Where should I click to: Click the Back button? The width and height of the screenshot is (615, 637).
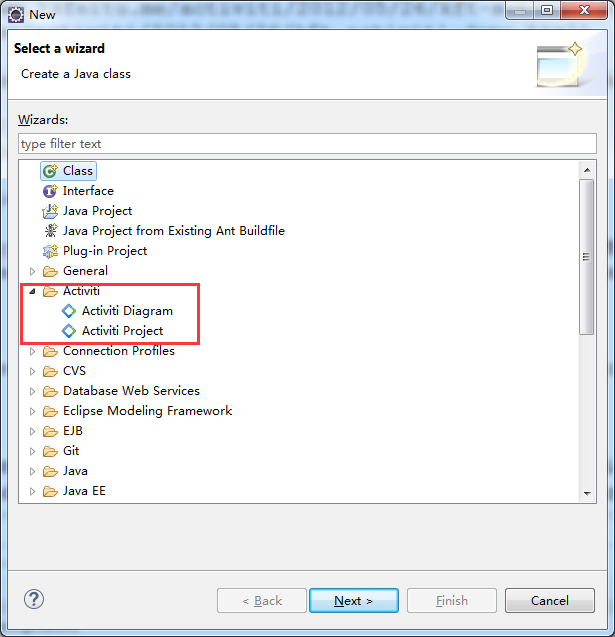(262, 600)
